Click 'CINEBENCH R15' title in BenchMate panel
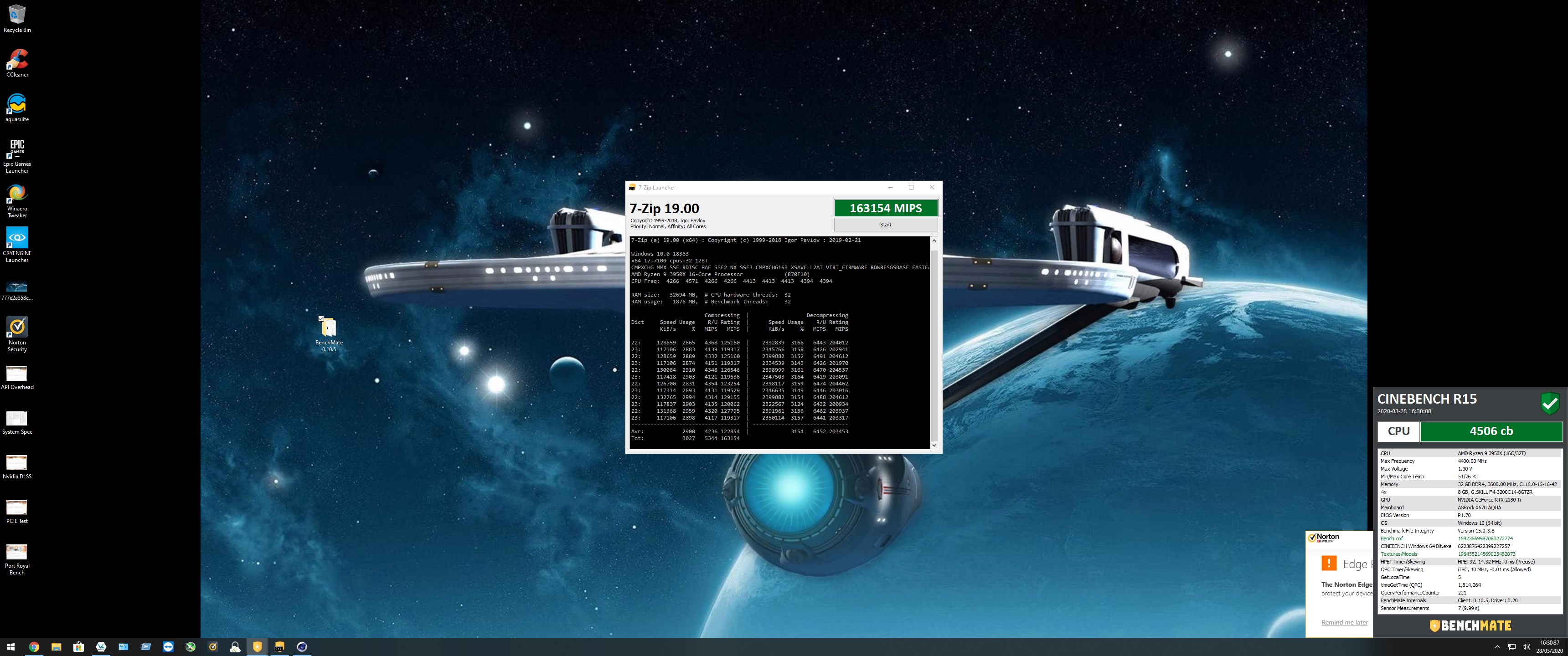Viewport: 1568px width, 656px height. pyautogui.click(x=1427, y=399)
